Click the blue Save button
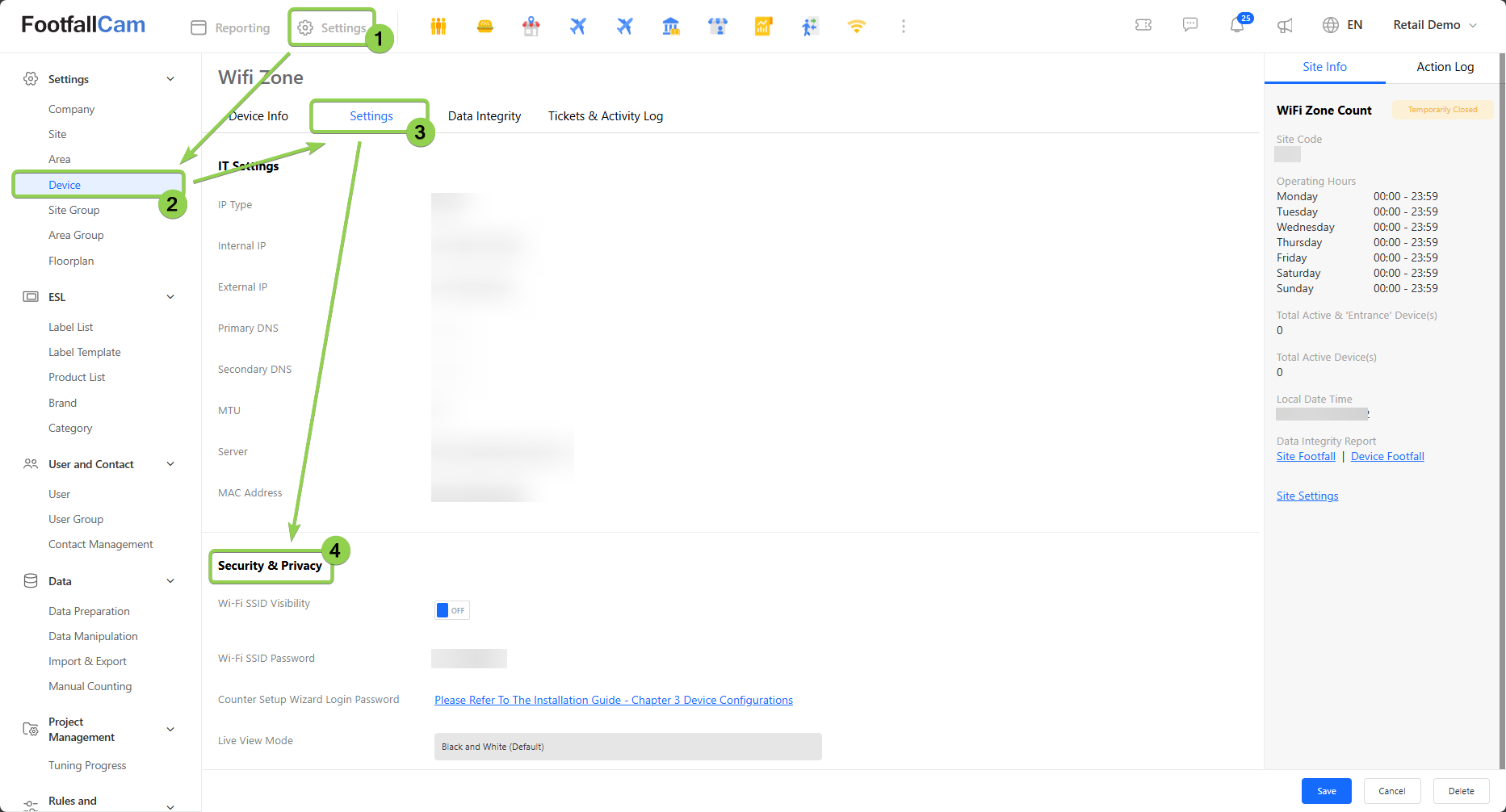This screenshot has width=1506, height=812. pos(1326,791)
